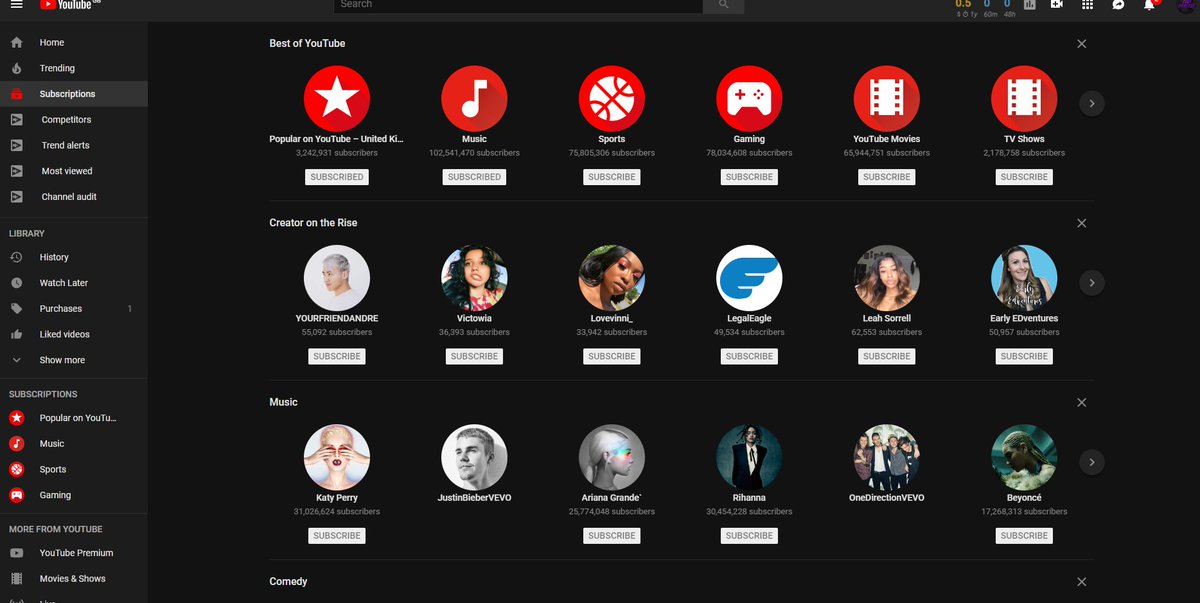Select Subscriptions in sidebar
1200x603 pixels.
tap(74, 94)
